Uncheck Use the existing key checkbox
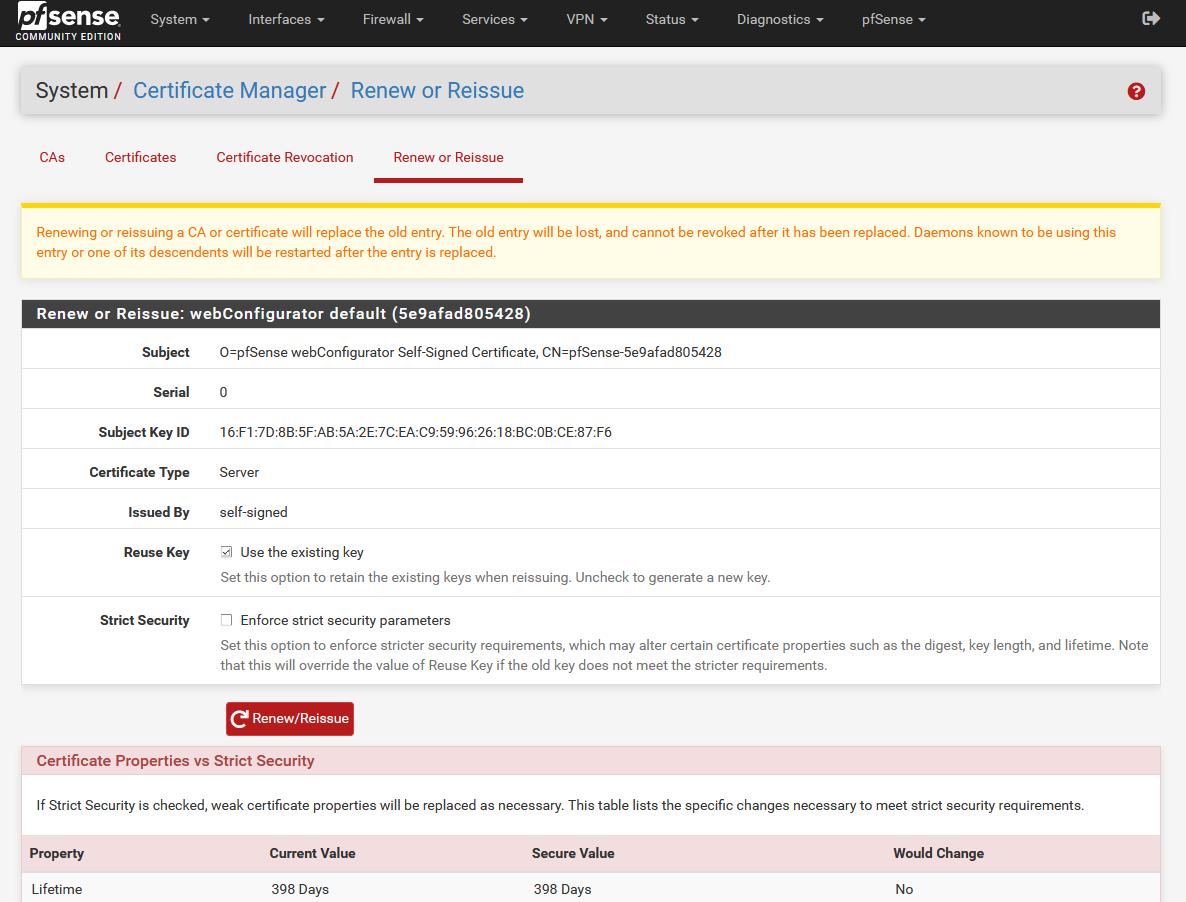 pyautogui.click(x=226, y=552)
